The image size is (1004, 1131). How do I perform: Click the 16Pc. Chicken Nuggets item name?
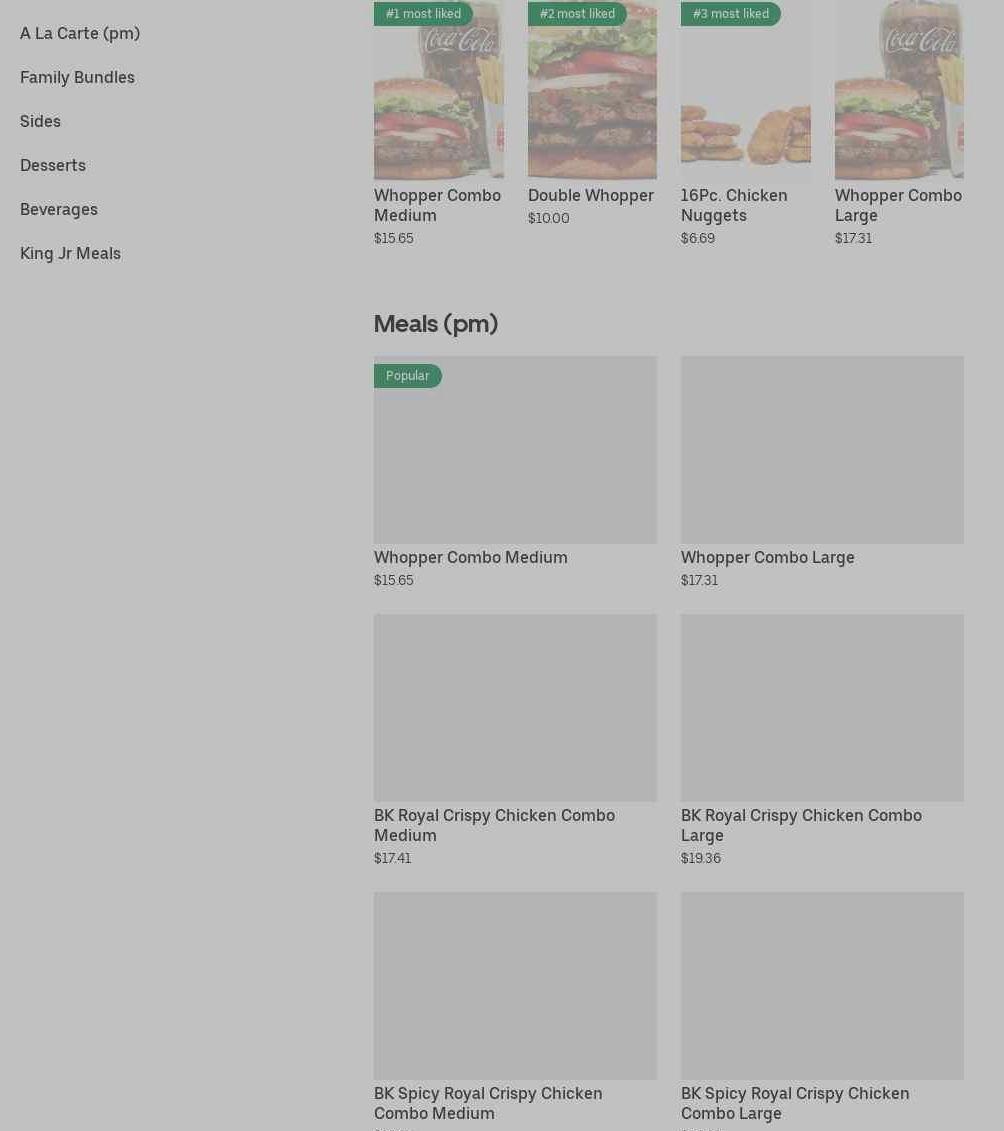point(734,205)
